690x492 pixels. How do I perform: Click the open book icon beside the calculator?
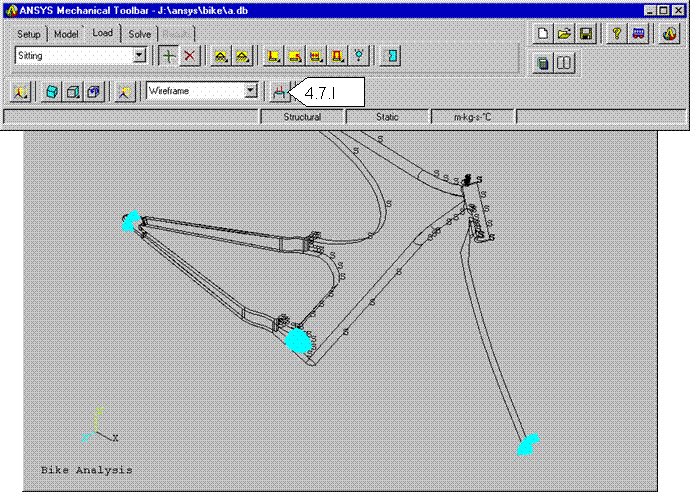pyautogui.click(x=564, y=64)
